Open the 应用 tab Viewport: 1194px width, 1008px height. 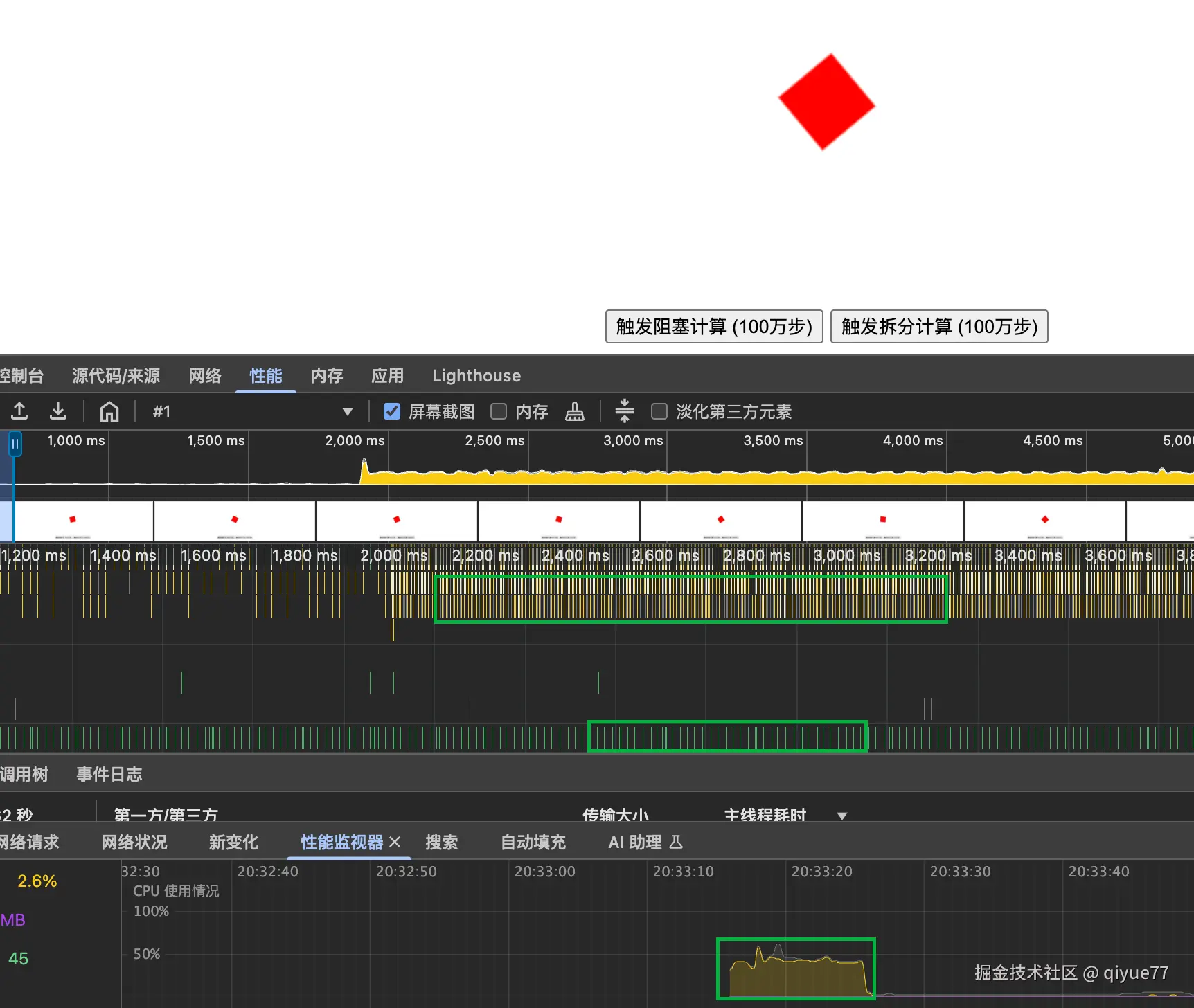point(388,375)
